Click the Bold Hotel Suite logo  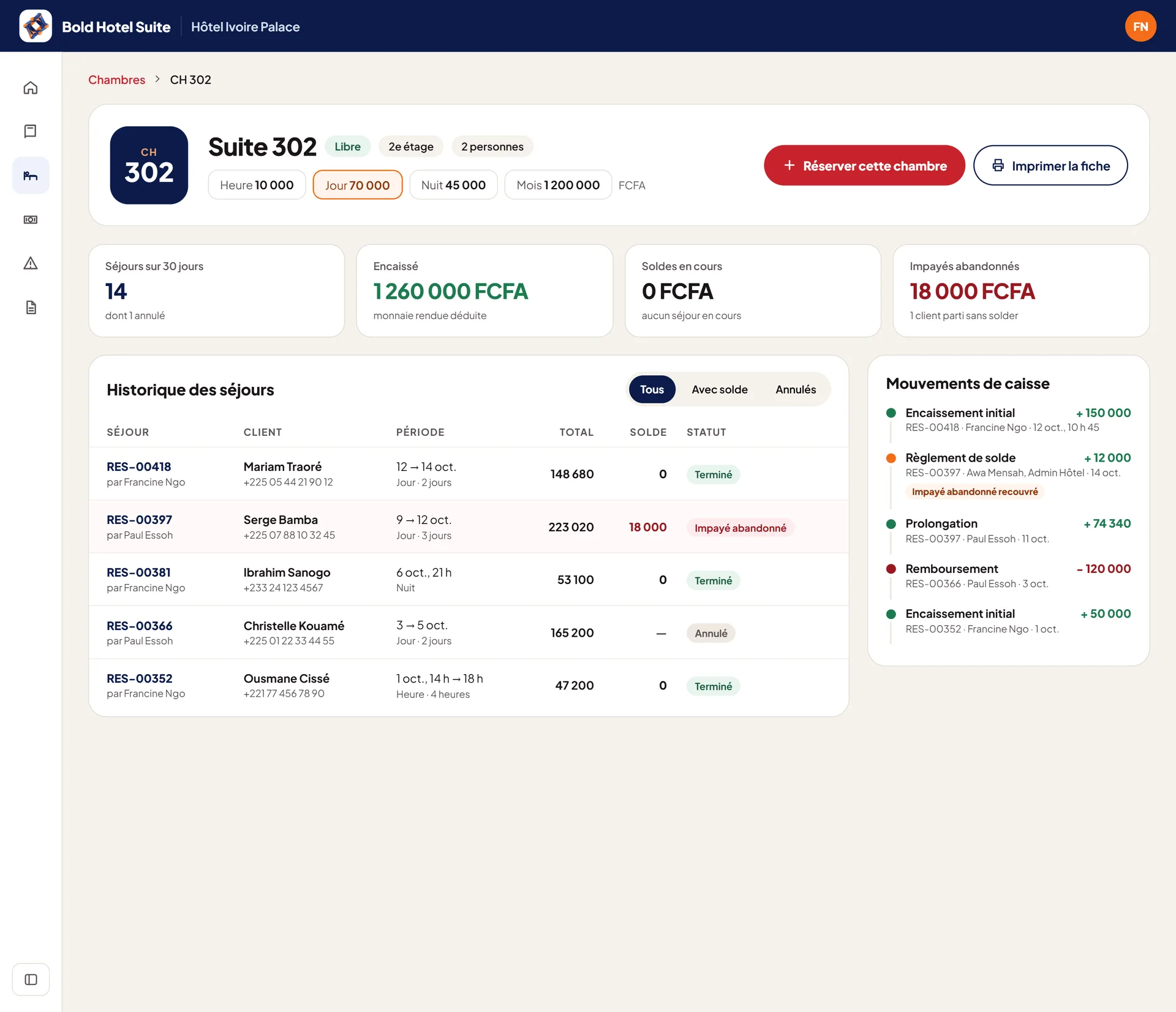pyautogui.click(x=36, y=26)
